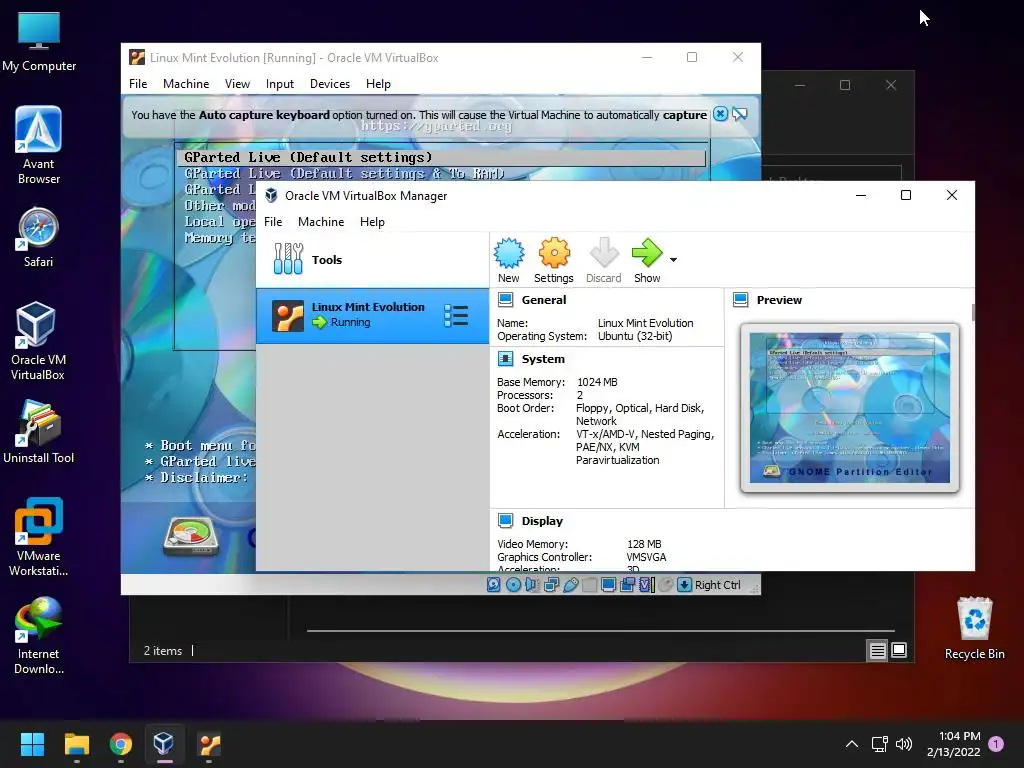Click the optical disk icon in the VM status bar

[x=513, y=585]
